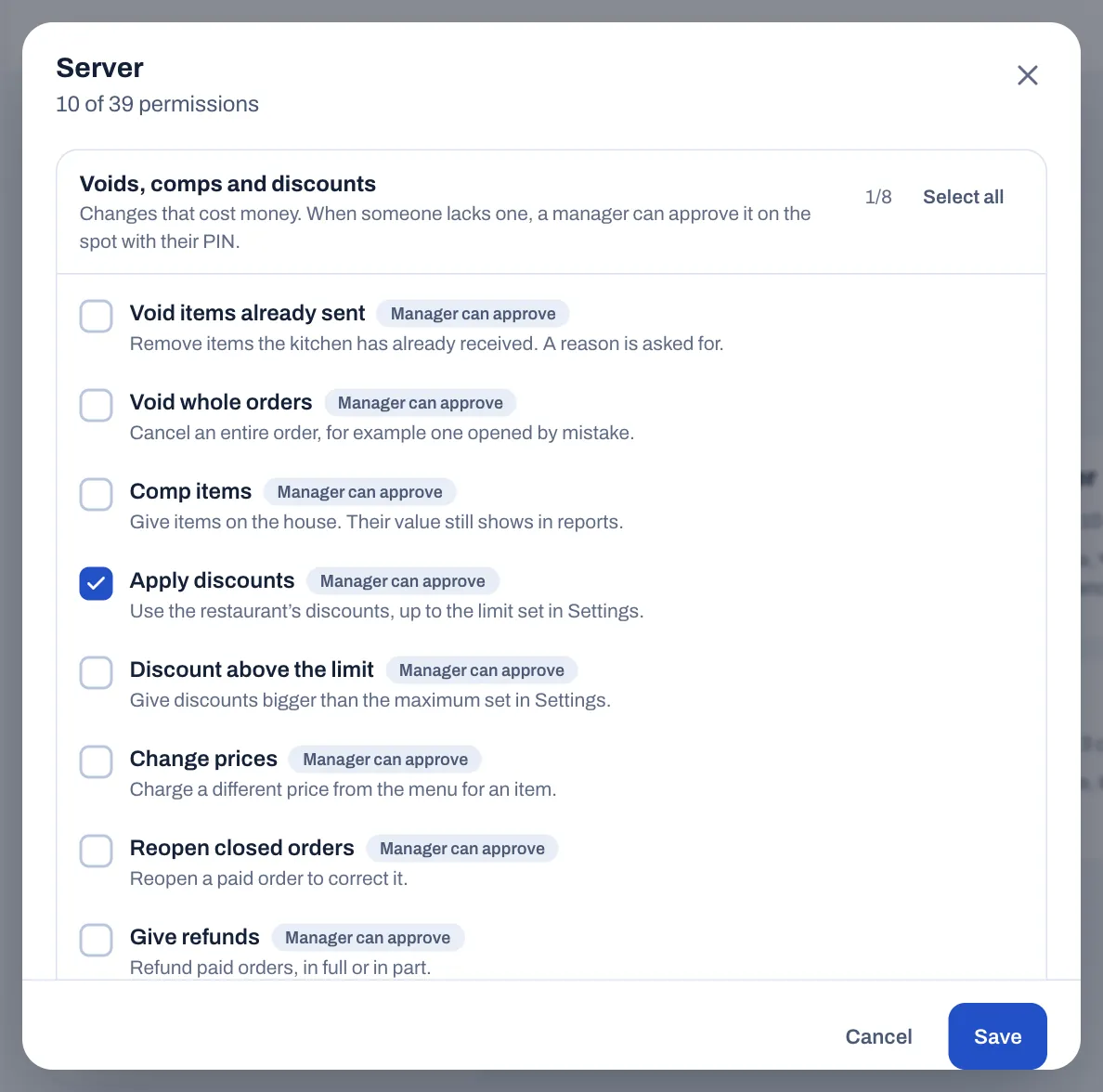This screenshot has height=1092, width=1103.
Task: Click the Void items already sent label
Action: tap(248, 313)
